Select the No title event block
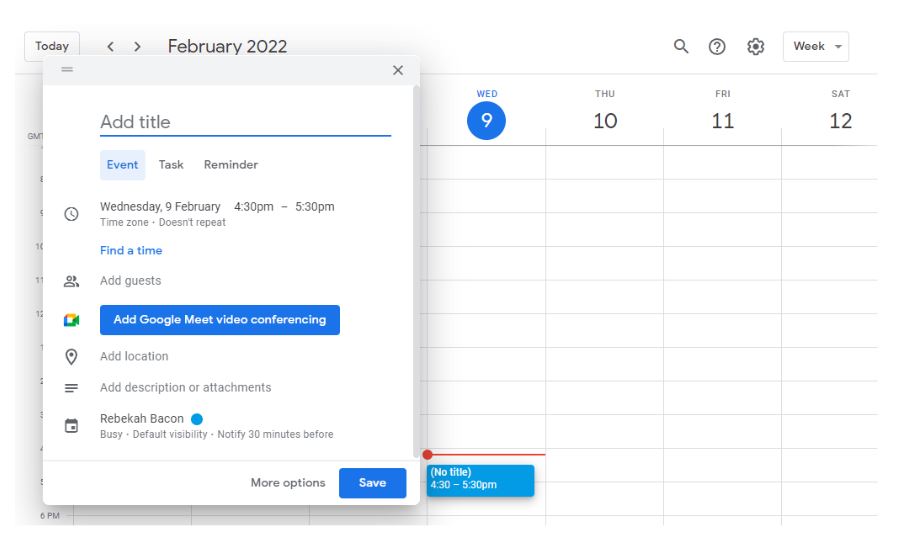 click(480, 479)
